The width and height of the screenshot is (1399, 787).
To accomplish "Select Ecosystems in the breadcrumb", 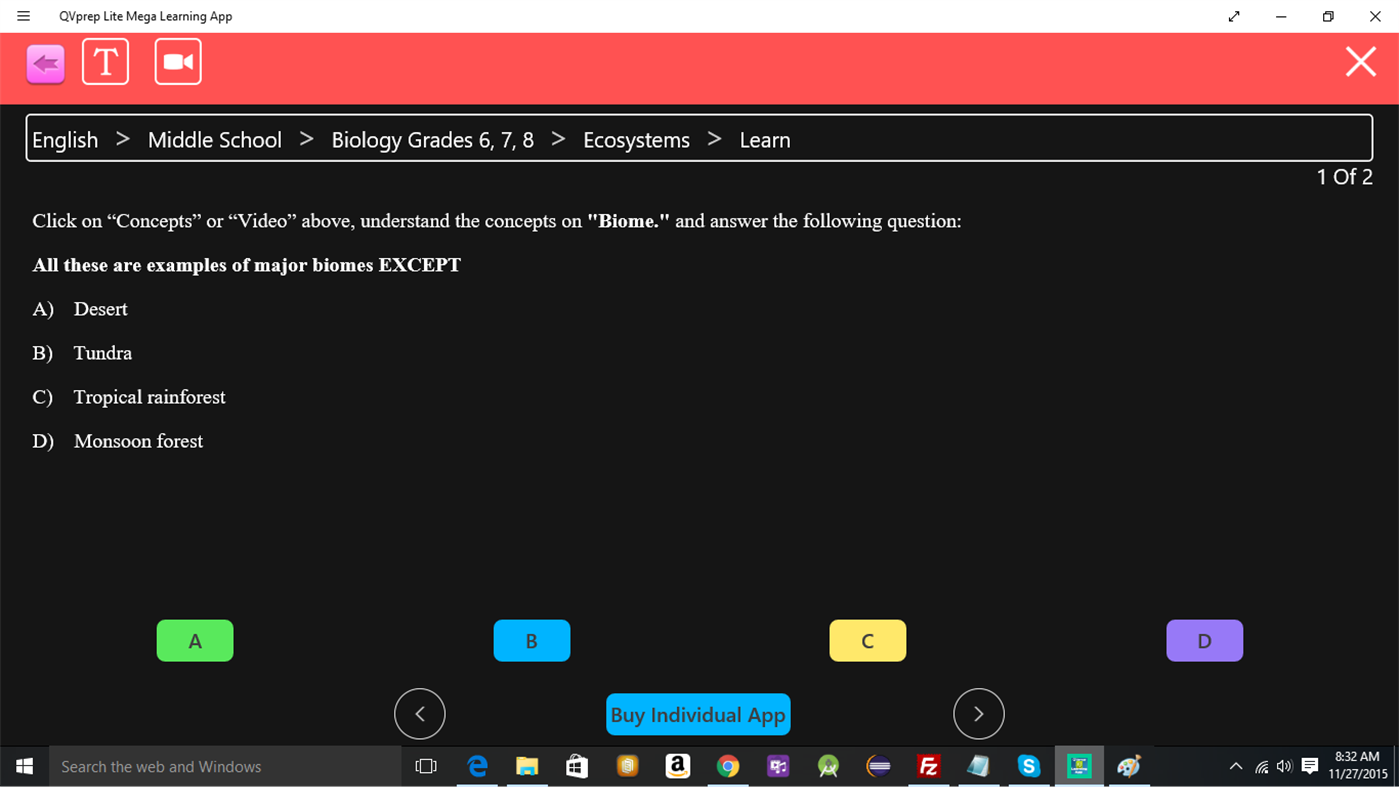I will click(636, 139).
